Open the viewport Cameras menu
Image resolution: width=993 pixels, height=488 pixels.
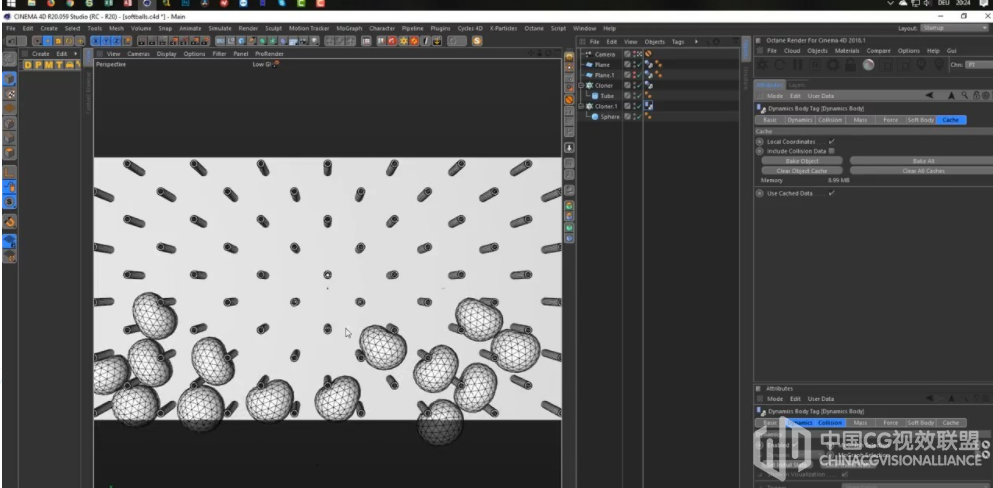pos(139,54)
